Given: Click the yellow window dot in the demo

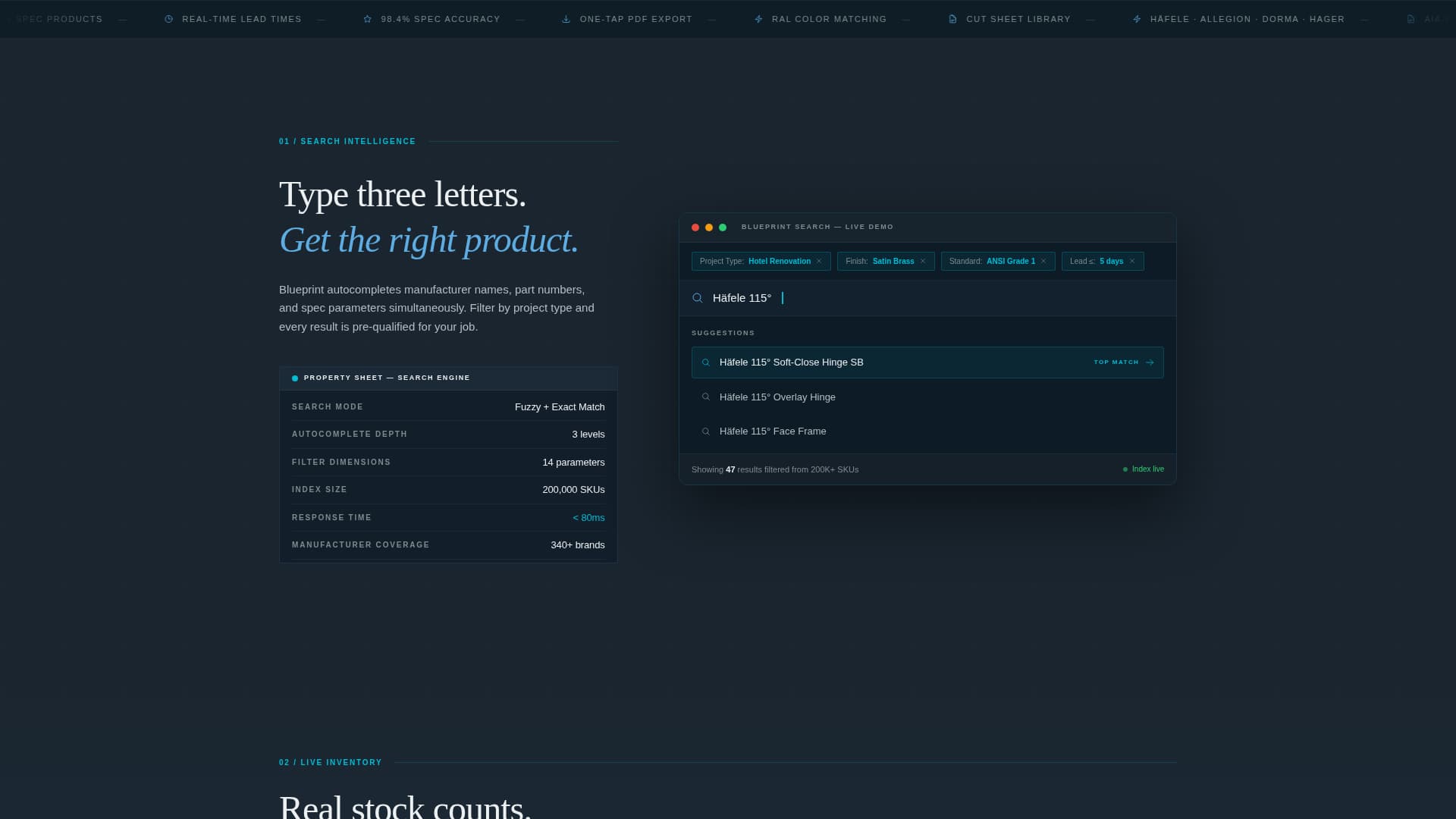Looking at the screenshot, I should click(x=709, y=227).
